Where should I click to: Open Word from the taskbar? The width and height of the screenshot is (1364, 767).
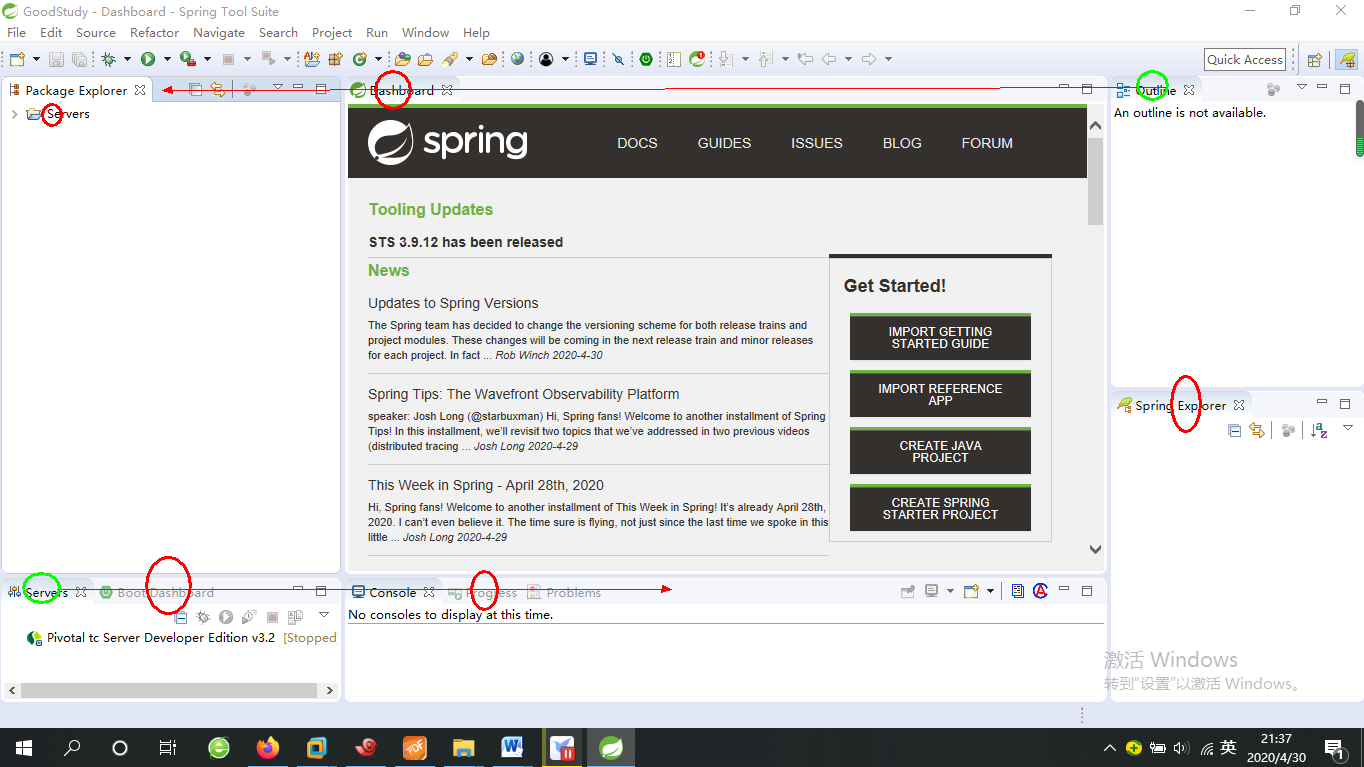click(513, 747)
